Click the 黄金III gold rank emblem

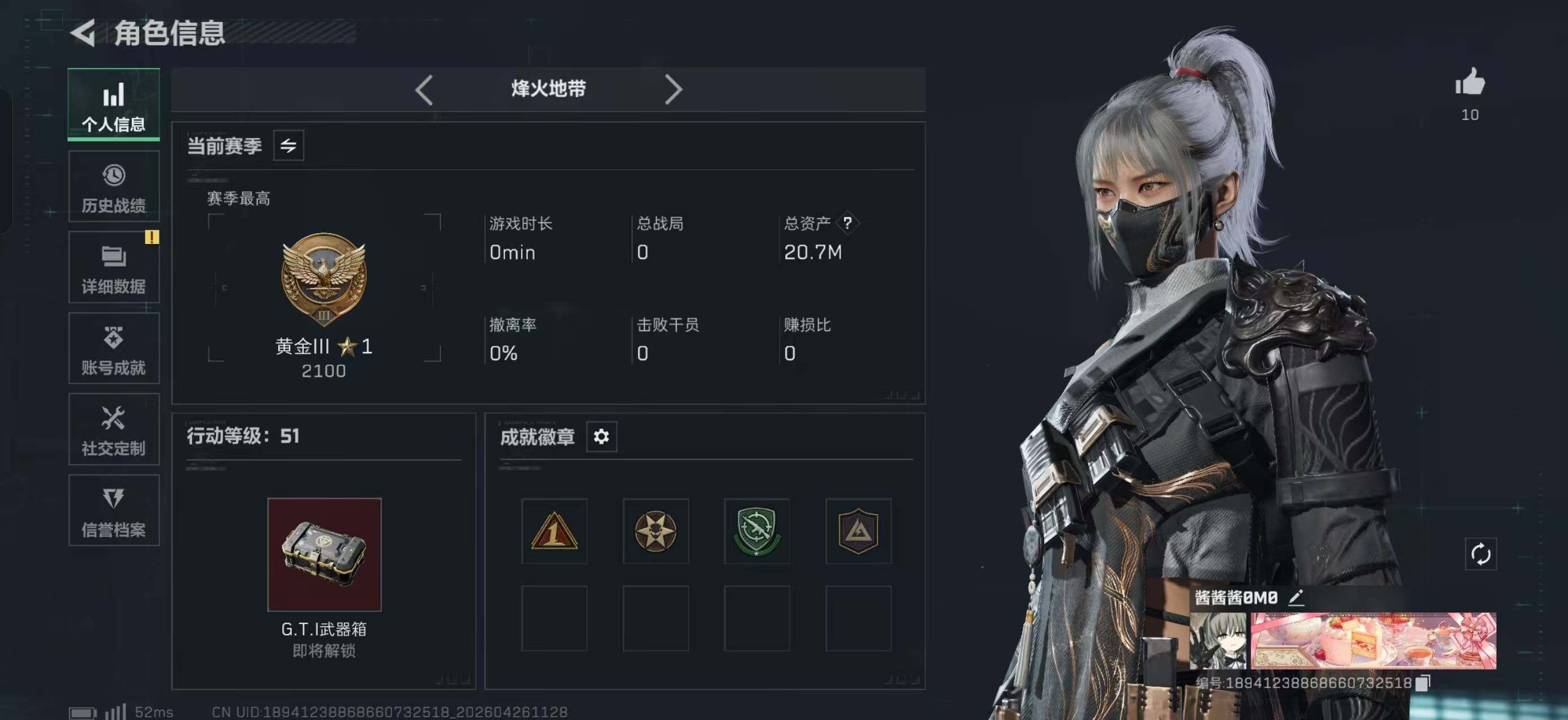coord(324,279)
